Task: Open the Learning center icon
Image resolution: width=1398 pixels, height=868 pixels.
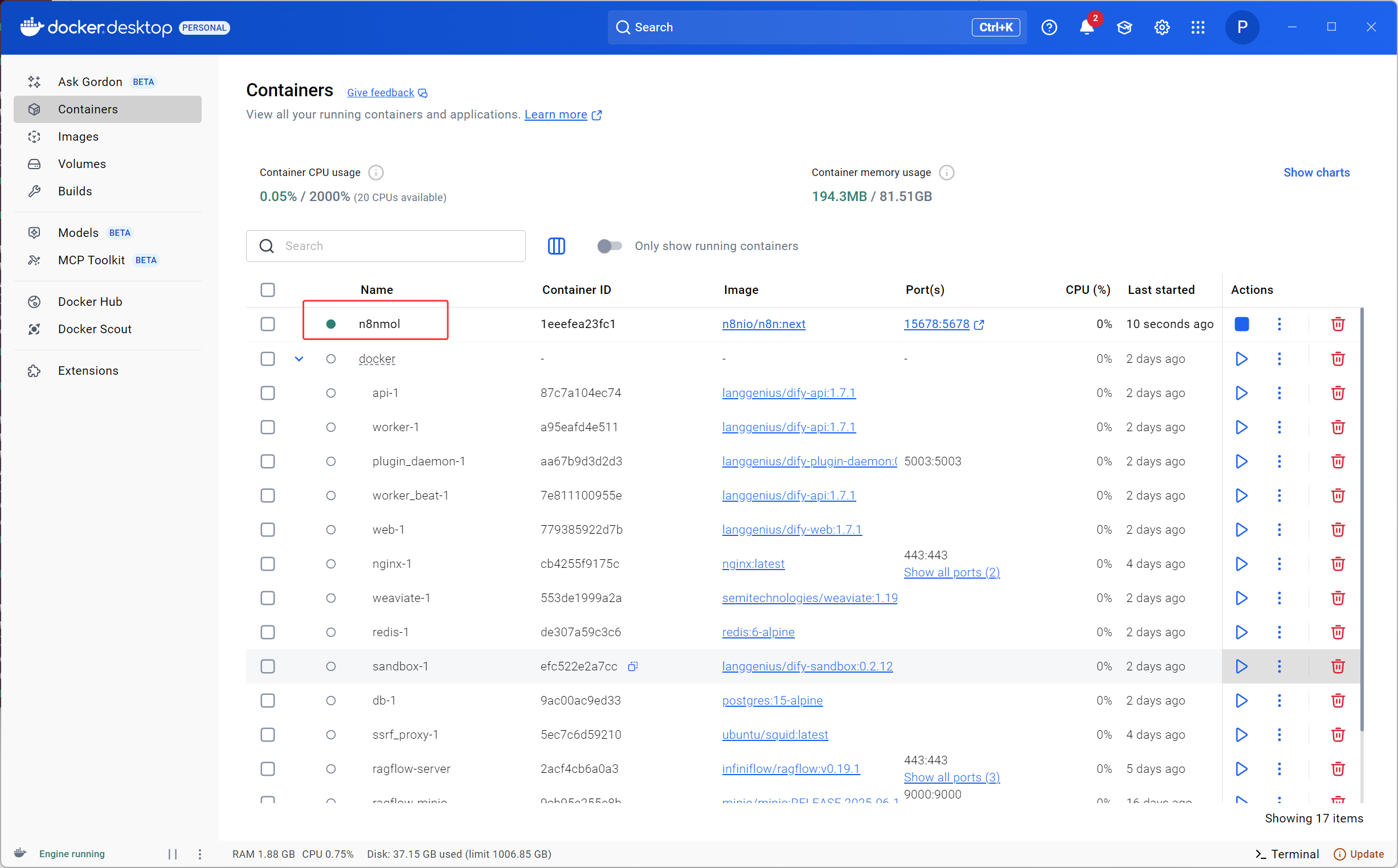Action: [x=1123, y=27]
